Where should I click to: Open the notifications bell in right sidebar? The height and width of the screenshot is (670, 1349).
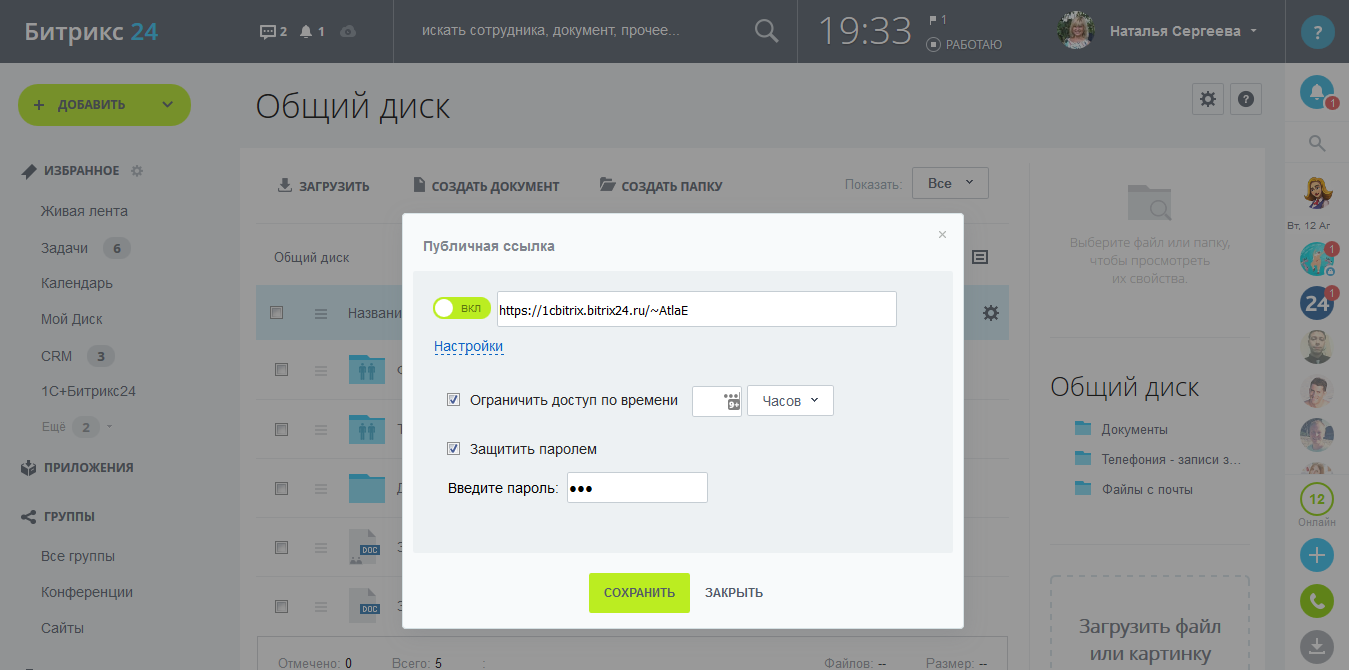tap(1316, 93)
